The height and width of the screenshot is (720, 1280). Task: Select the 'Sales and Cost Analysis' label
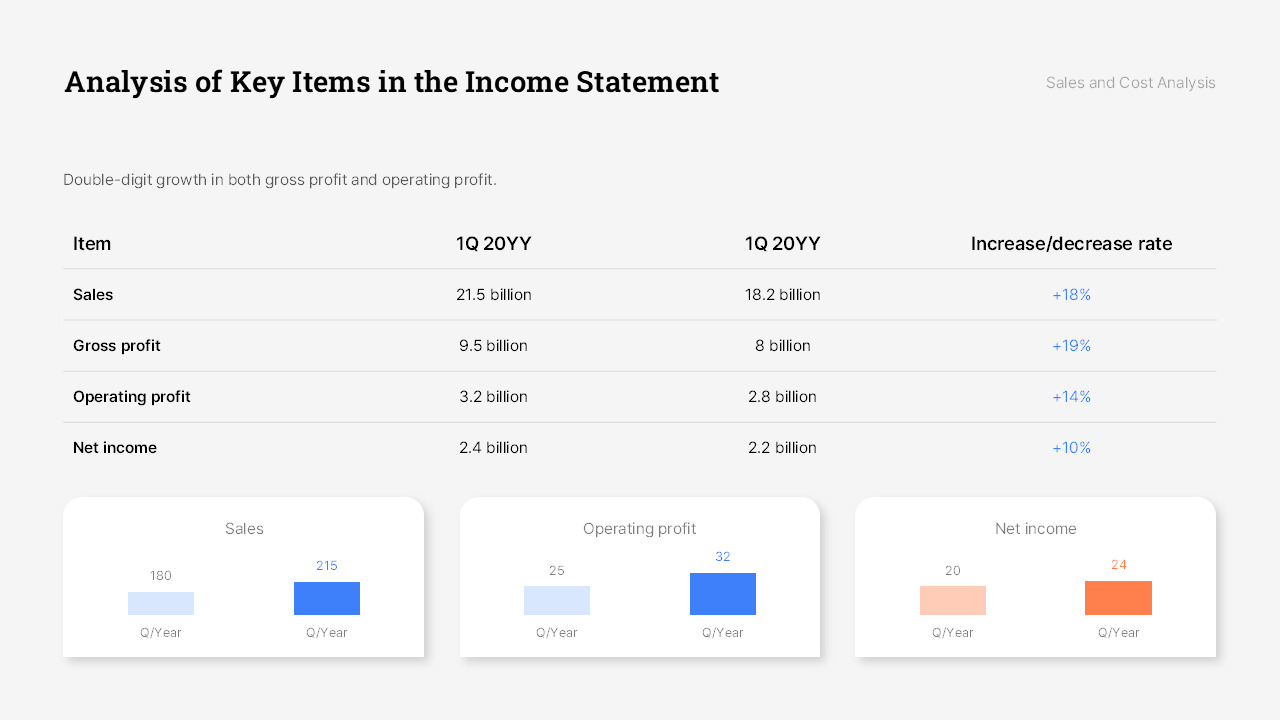click(1130, 82)
